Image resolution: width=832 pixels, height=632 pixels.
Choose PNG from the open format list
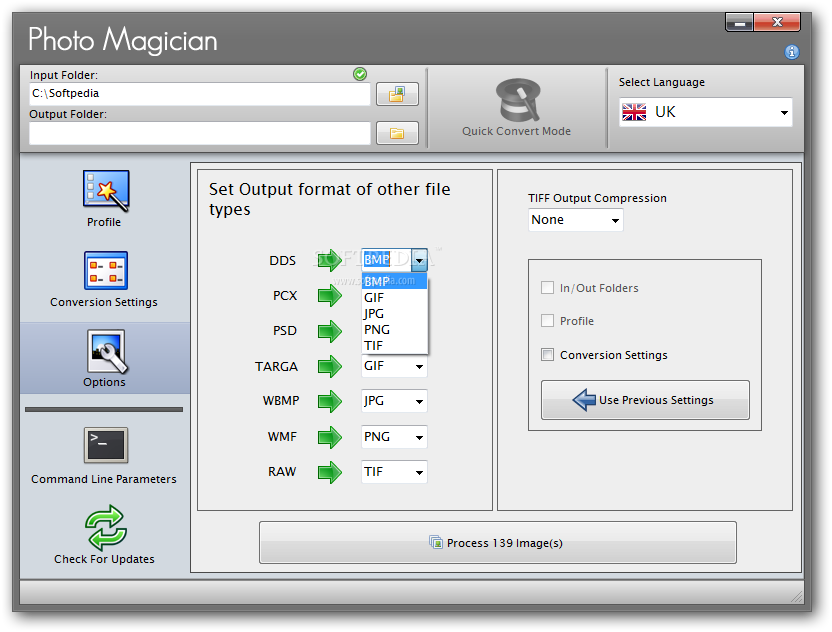coord(394,330)
